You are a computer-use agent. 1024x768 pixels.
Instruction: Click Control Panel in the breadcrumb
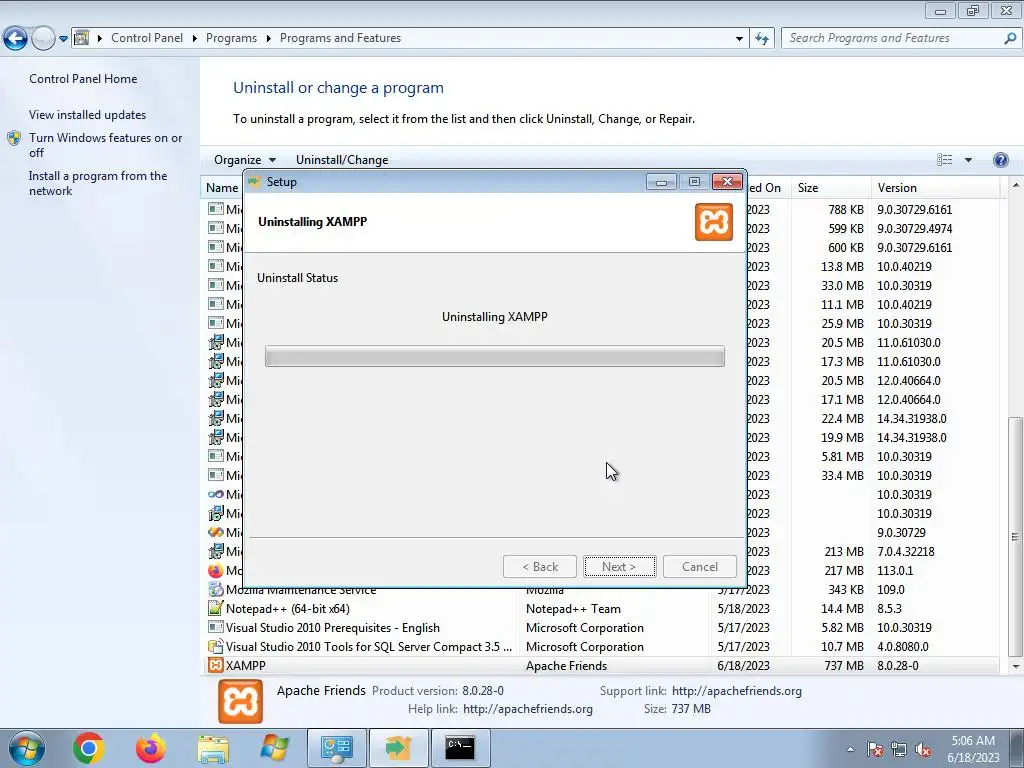[x=147, y=38]
